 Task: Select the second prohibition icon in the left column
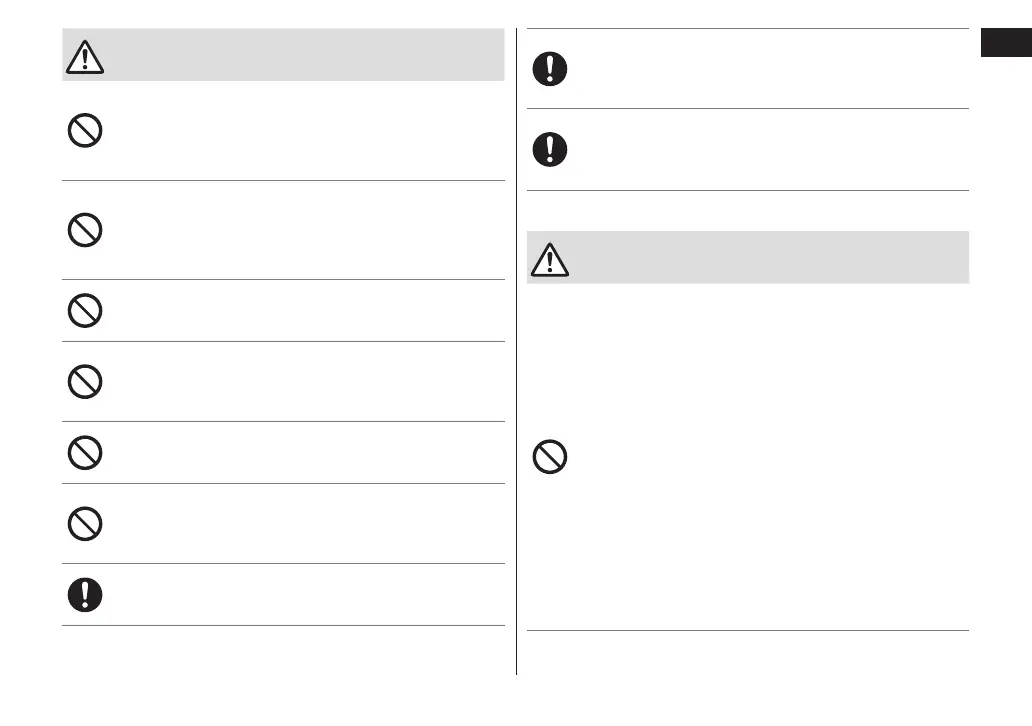[84, 232]
